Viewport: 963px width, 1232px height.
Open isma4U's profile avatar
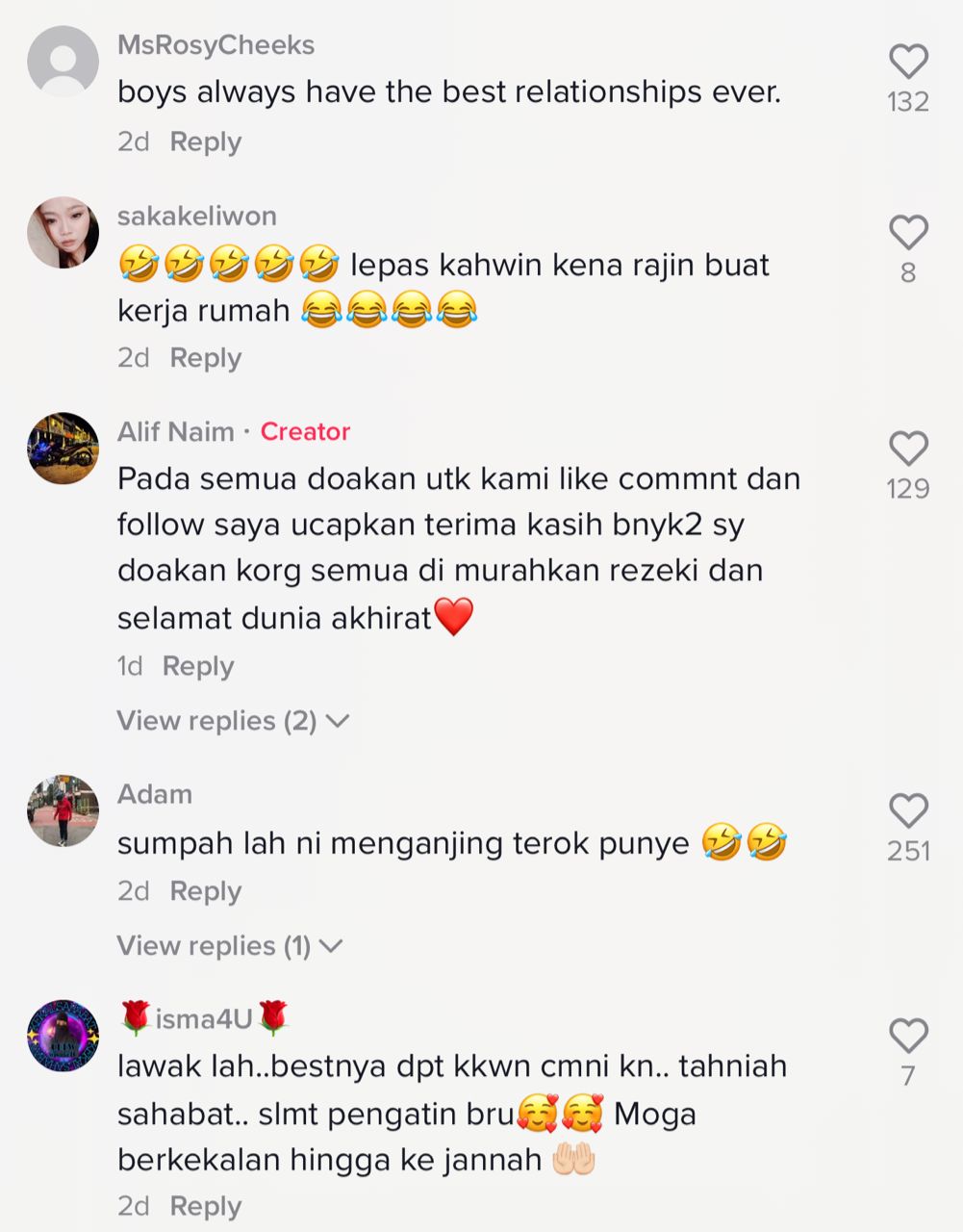click(x=63, y=1035)
